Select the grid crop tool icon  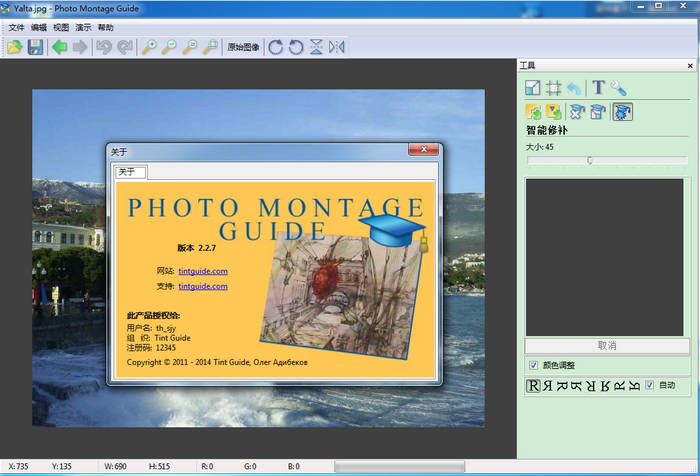coord(553,88)
